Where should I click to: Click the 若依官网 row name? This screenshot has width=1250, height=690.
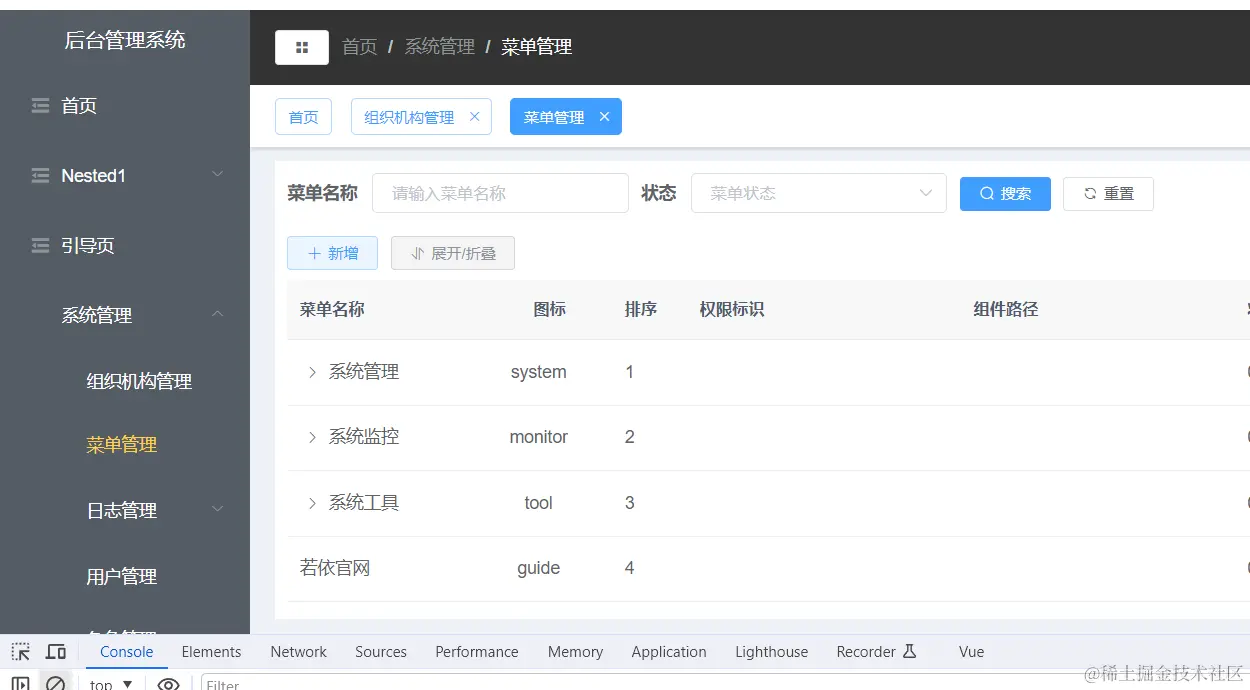pyautogui.click(x=335, y=568)
